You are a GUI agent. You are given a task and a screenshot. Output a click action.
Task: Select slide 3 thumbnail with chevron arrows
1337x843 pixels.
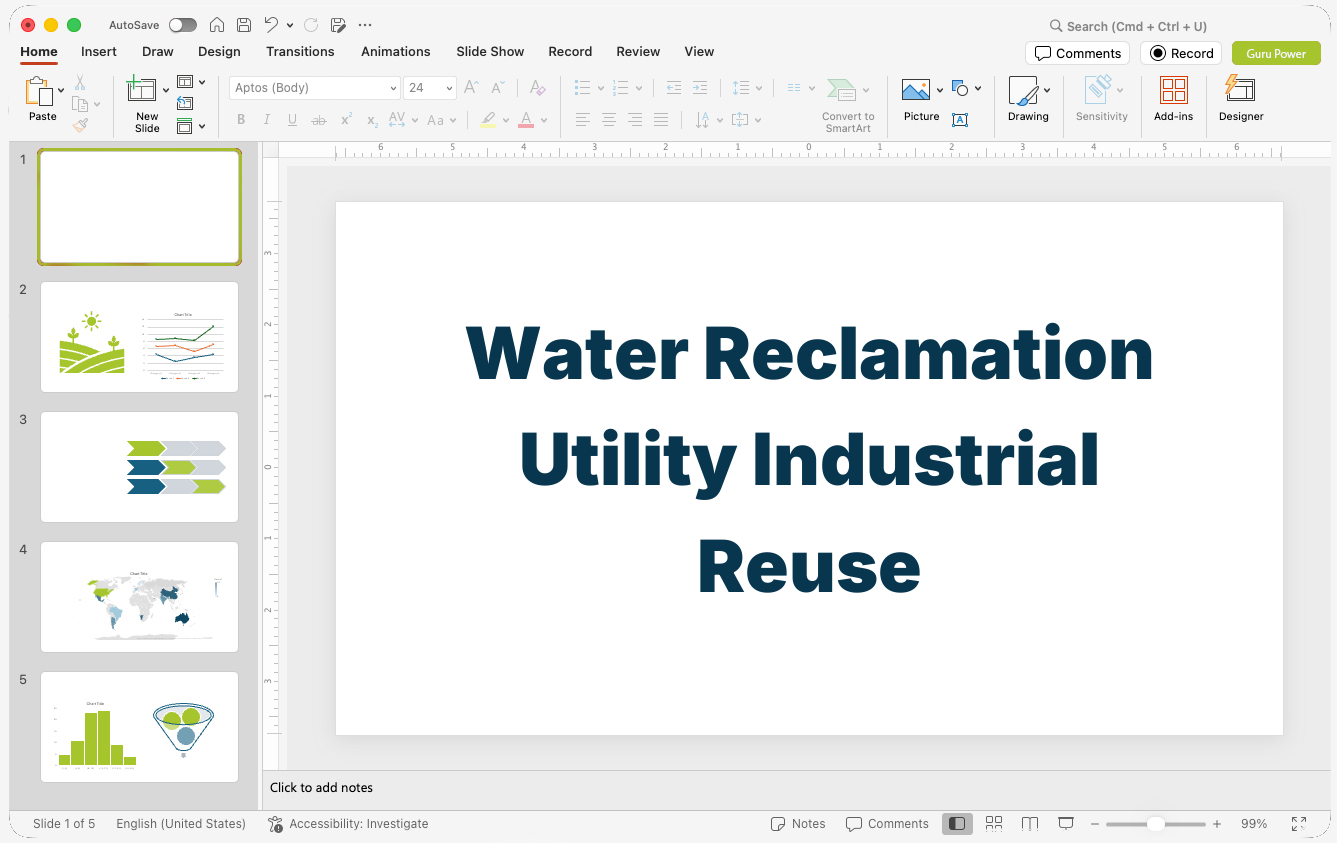click(x=139, y=467)
